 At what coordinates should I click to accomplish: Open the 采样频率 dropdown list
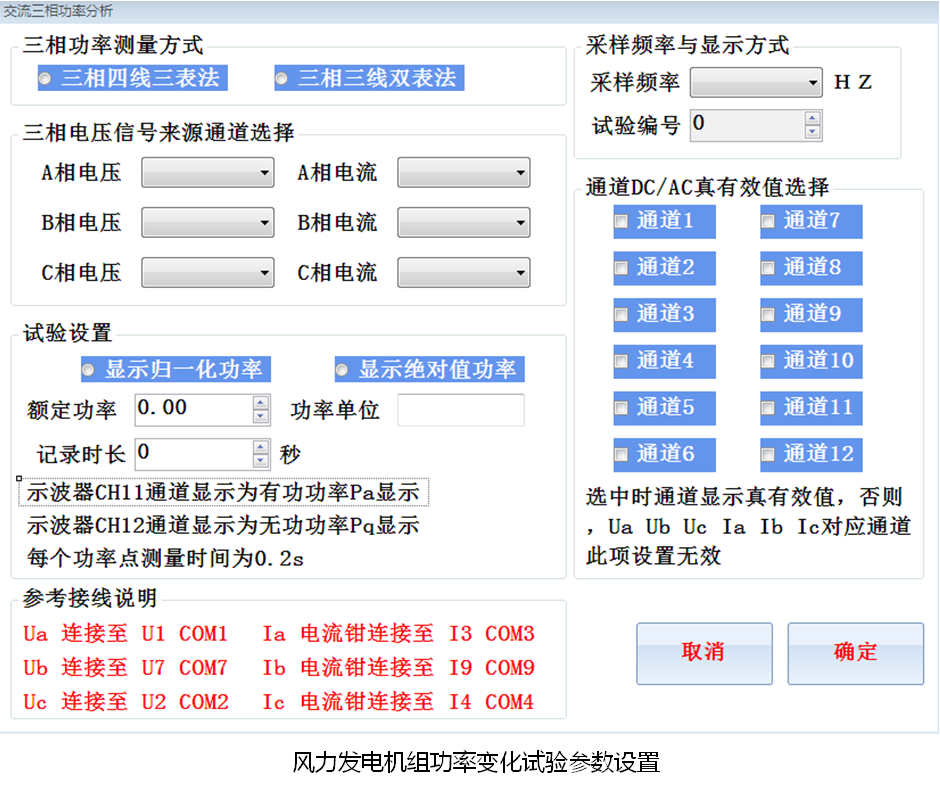coord(756,82)
